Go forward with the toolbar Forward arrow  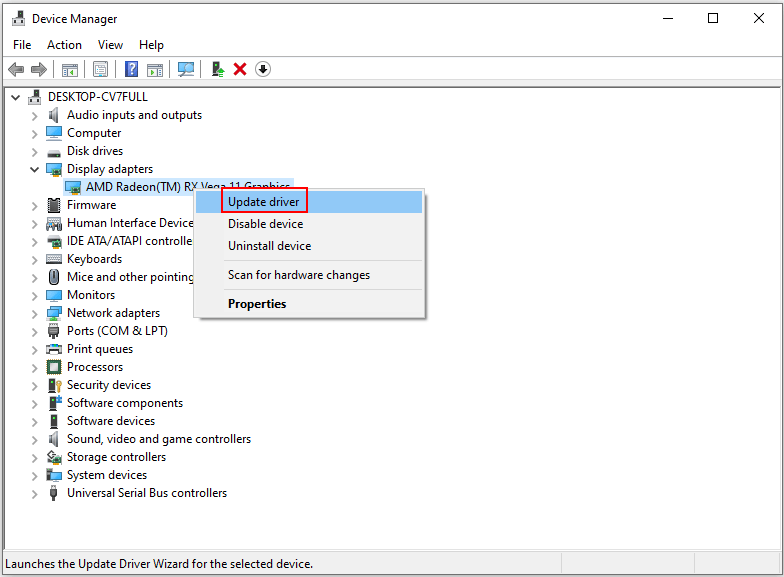pyautogui.click(x=38, y=69)
